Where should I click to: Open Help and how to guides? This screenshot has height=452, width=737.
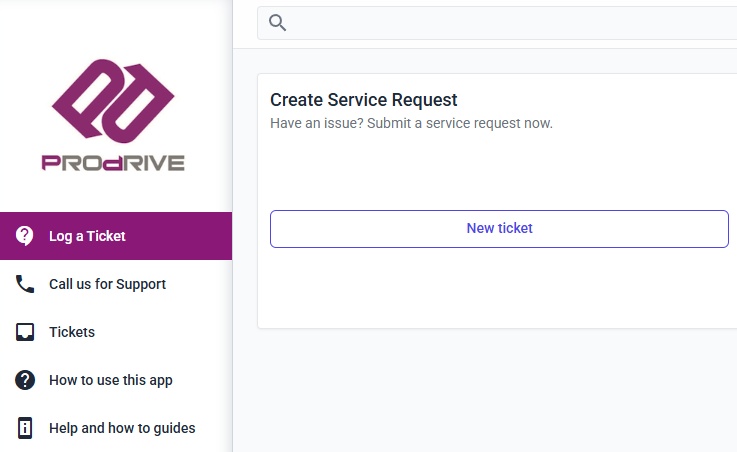click(122, 428)
